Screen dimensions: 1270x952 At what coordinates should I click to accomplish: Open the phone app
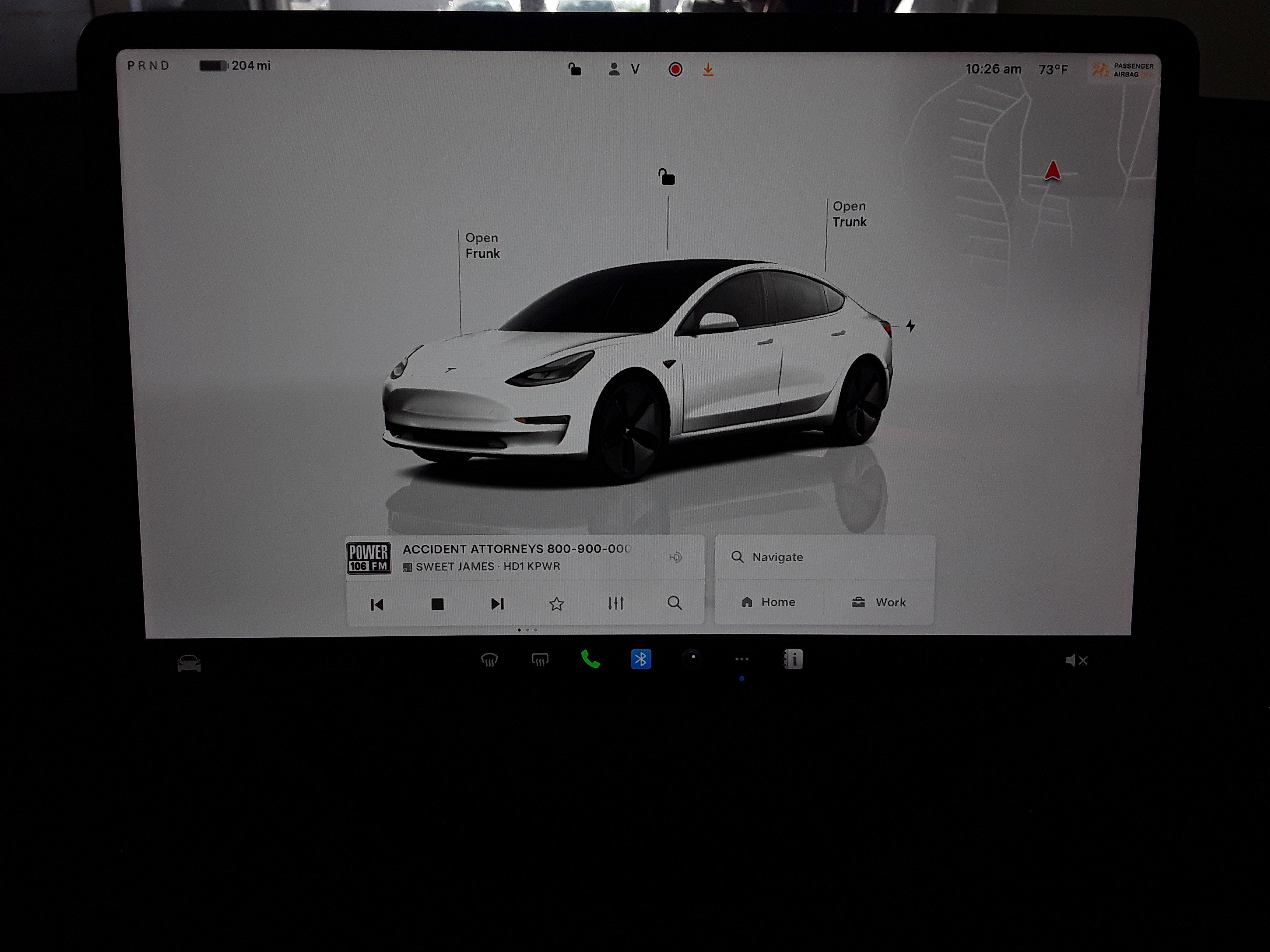click(x=591, y=660)
